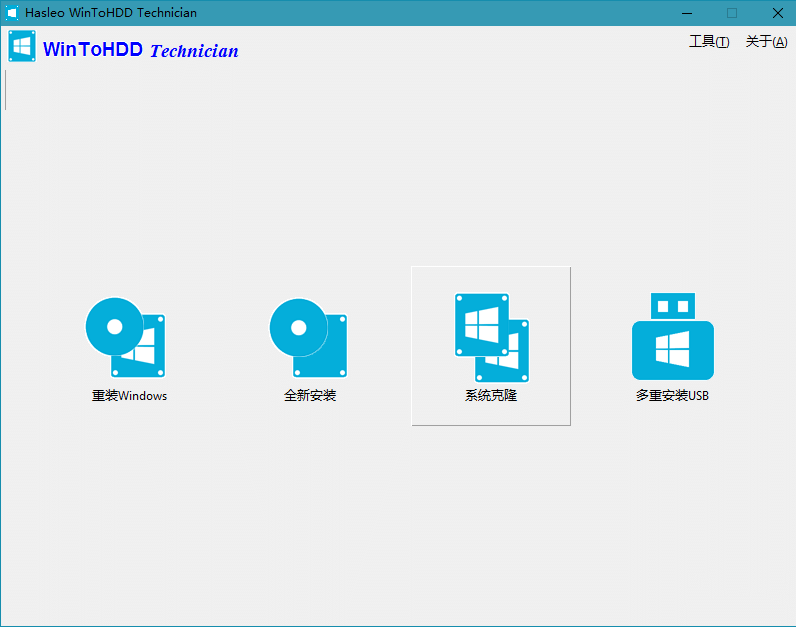Click the Hasleo WinToHDD Technician window title
Viewport: 796px width, 627px height.
(111, 13)
